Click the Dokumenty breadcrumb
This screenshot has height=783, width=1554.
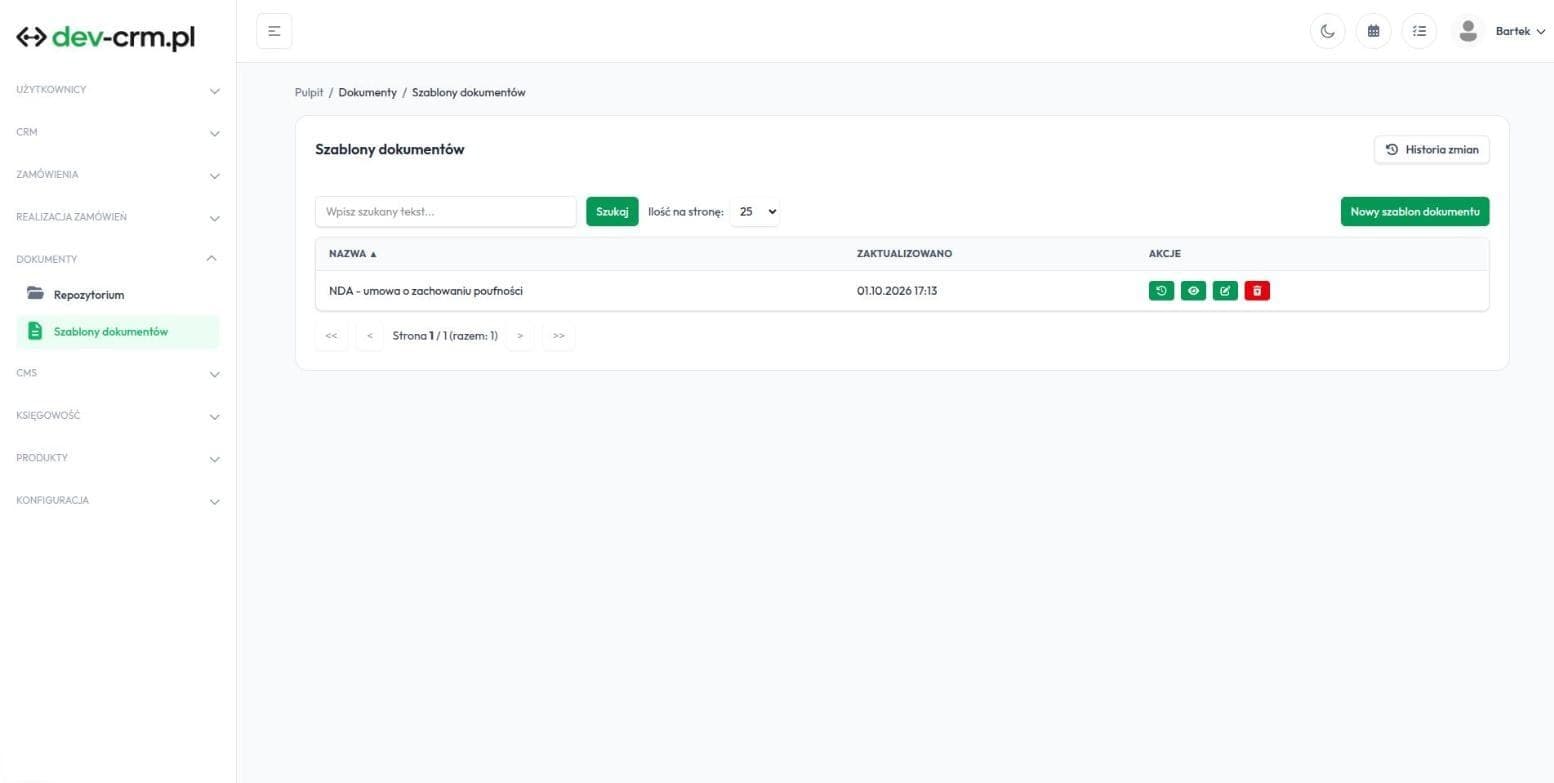[x=367, y=92]
